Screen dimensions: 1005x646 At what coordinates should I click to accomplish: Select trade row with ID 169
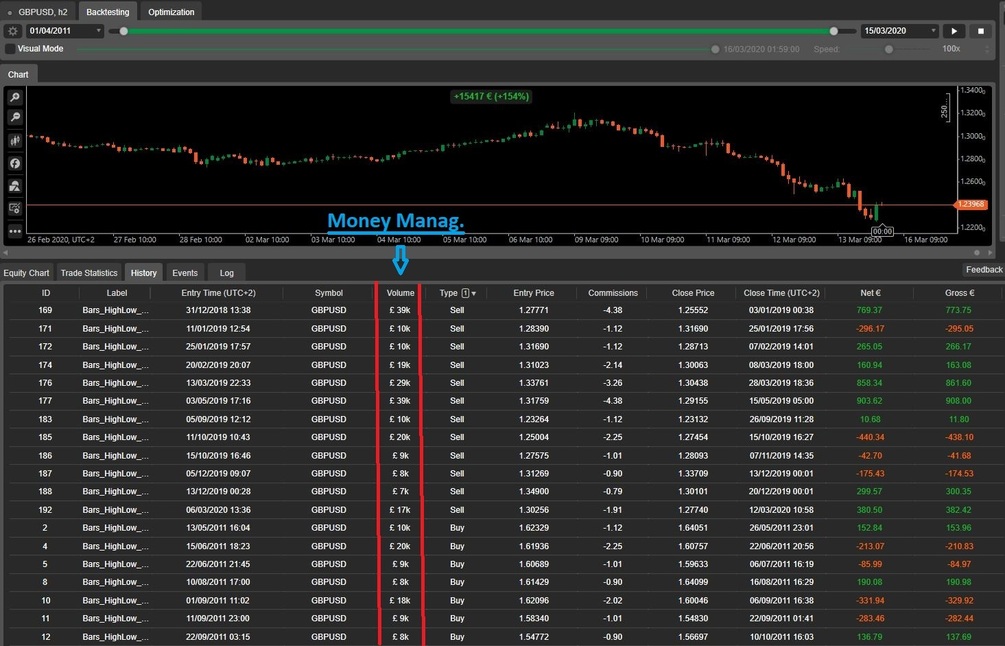tap(502, 310)
